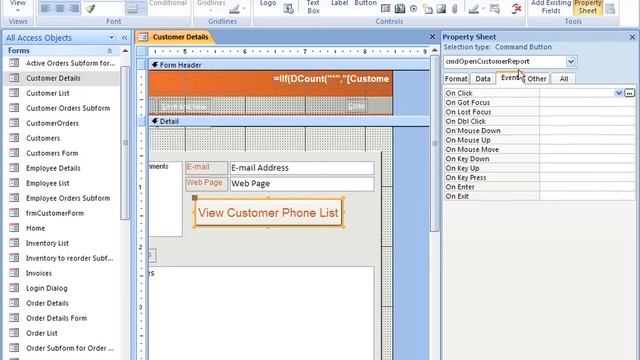Select Home form in navigation pane
The height and width of the screenshot is (360, 640).
62,228
